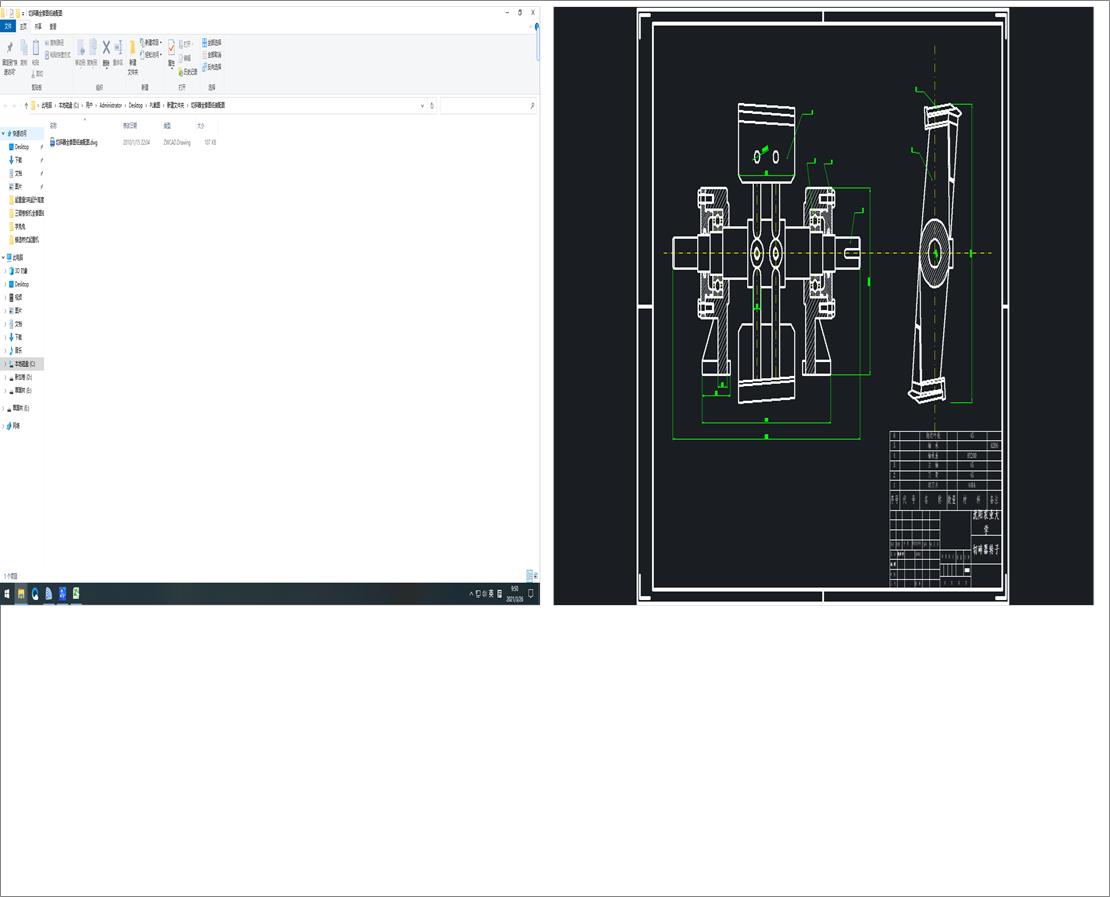Select Desktop under Quick access
Screen dimensions: 1110x897
click(x=21, y=147)
